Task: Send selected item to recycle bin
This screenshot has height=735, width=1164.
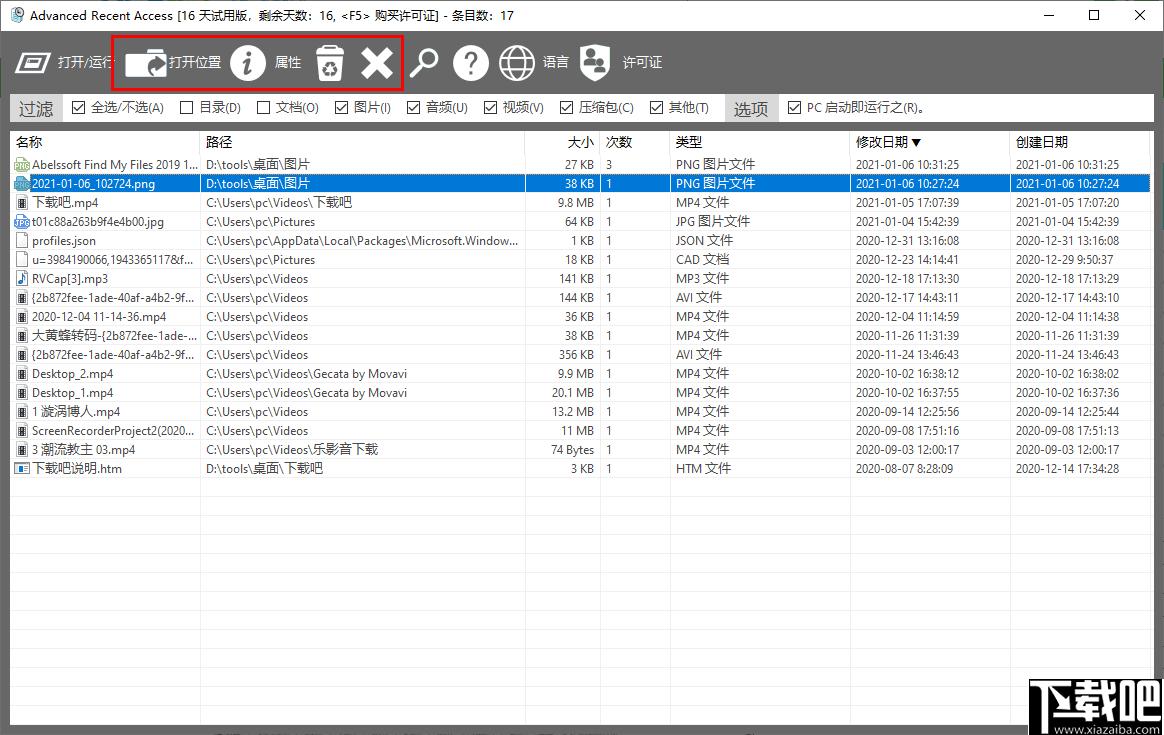Action: tap(330, 62)
